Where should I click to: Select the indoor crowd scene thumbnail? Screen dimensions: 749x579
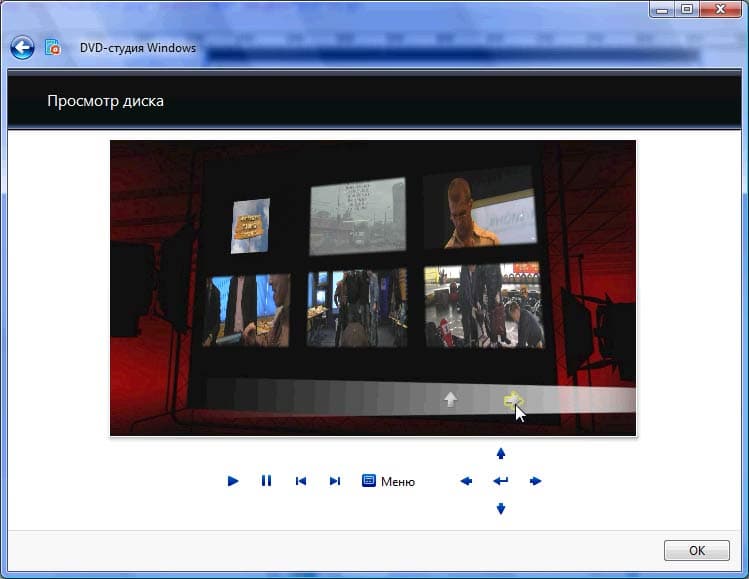pos(357,308)
